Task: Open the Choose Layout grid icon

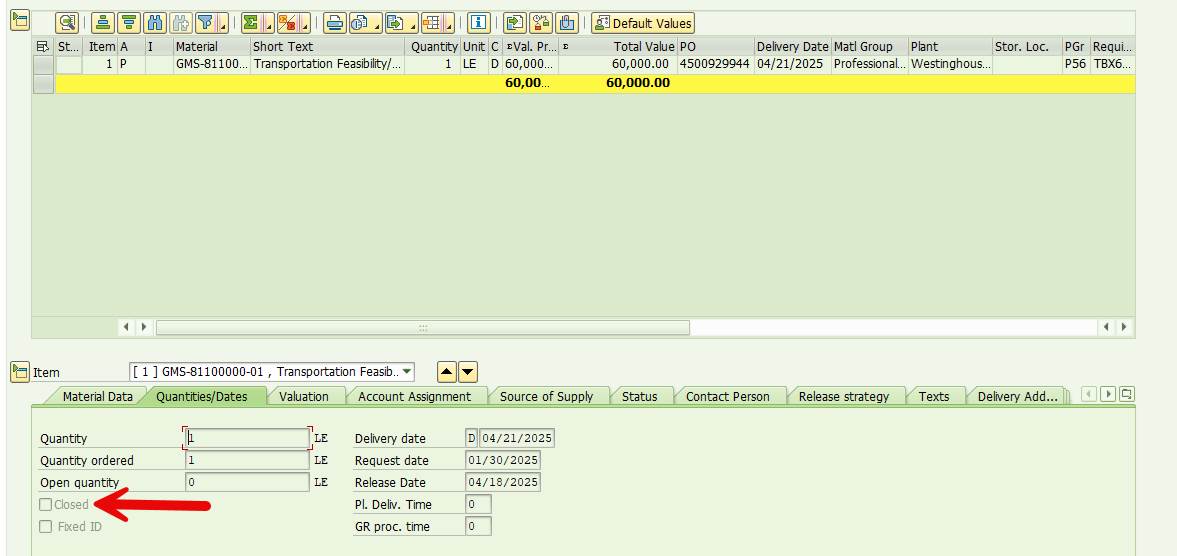Action: click(x=432, y=23)
